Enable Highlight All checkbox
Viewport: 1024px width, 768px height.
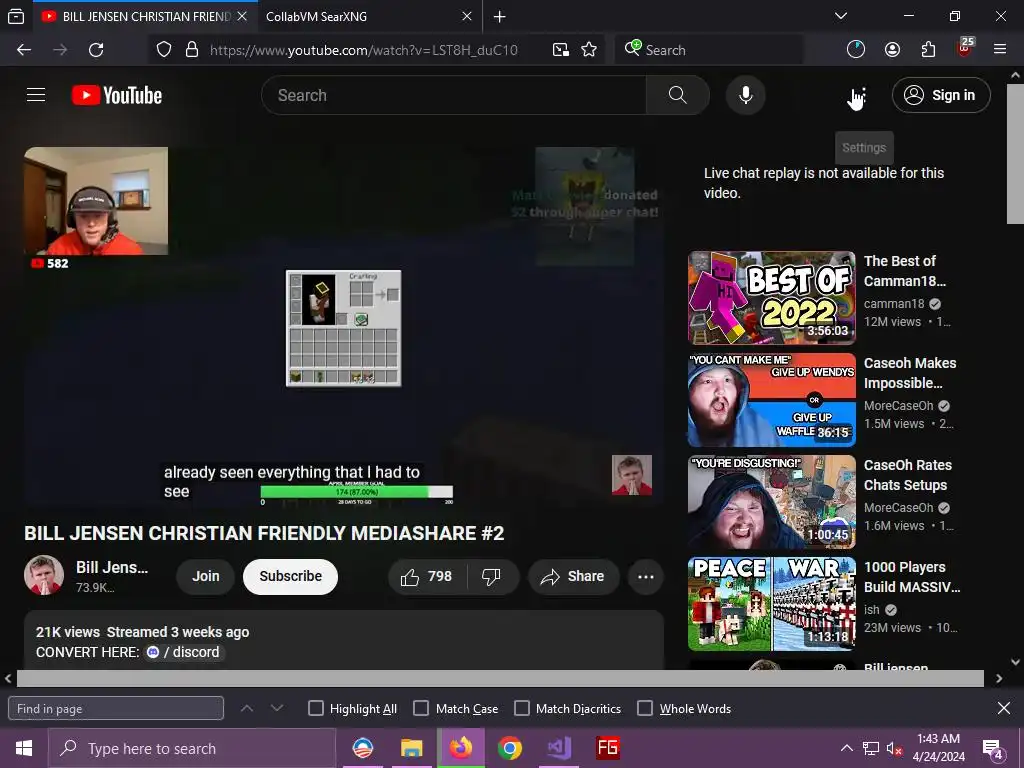(x=315, y=708)
